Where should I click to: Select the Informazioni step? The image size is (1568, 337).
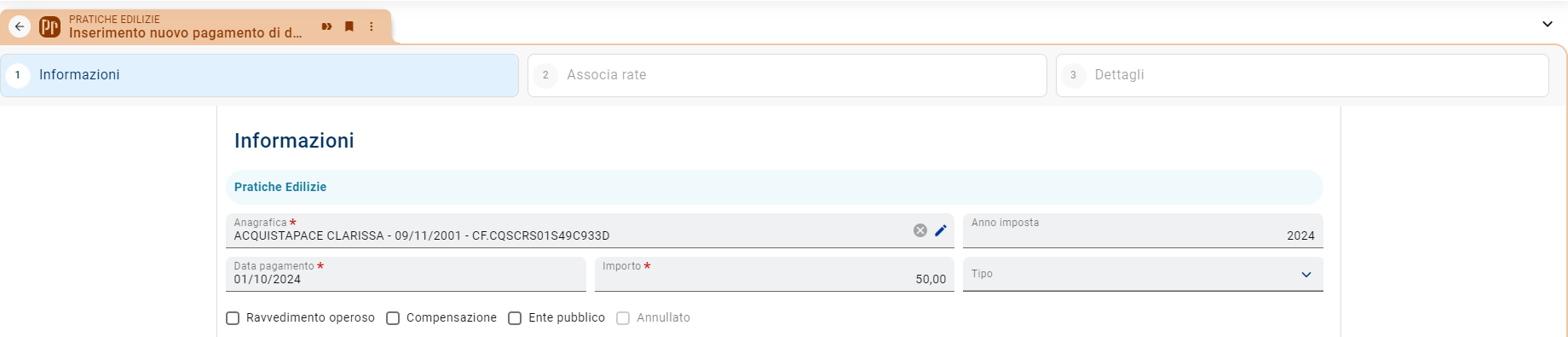pyautogui.click(x=260, y=75)
